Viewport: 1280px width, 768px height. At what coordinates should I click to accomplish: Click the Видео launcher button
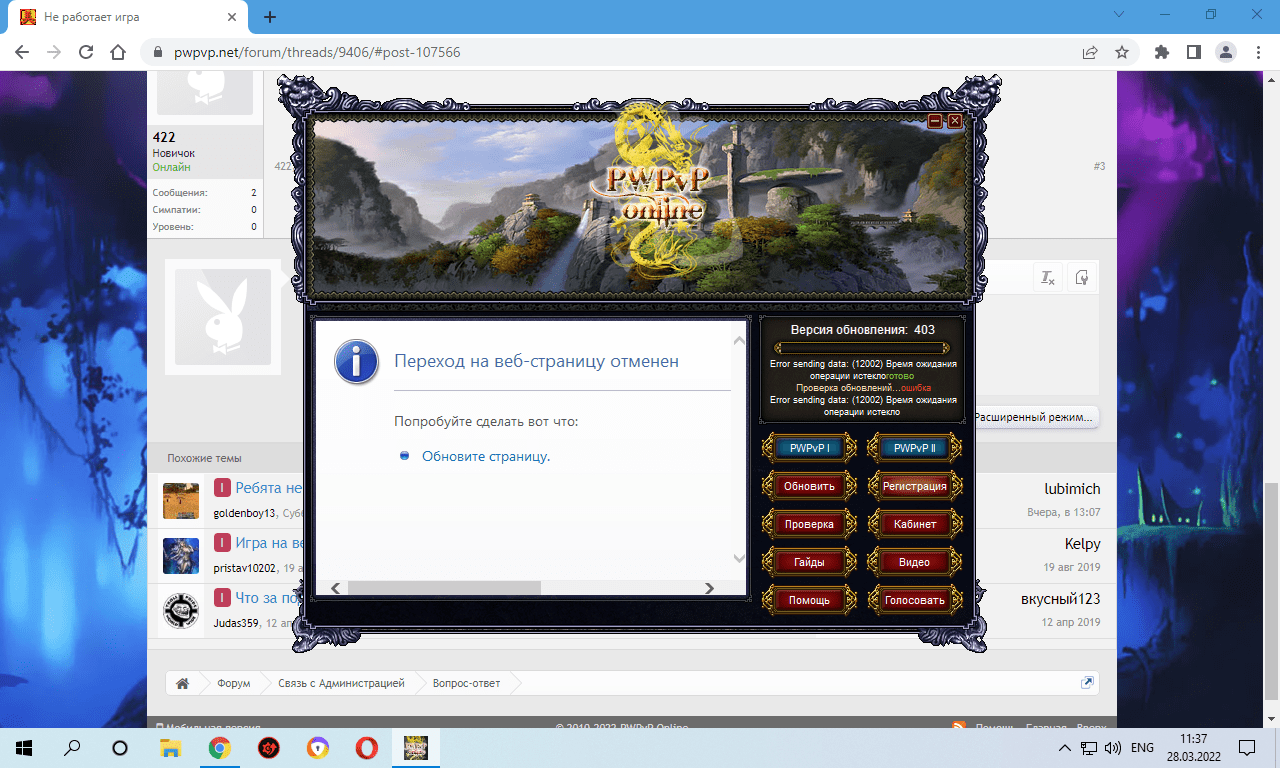click(914, 562)
